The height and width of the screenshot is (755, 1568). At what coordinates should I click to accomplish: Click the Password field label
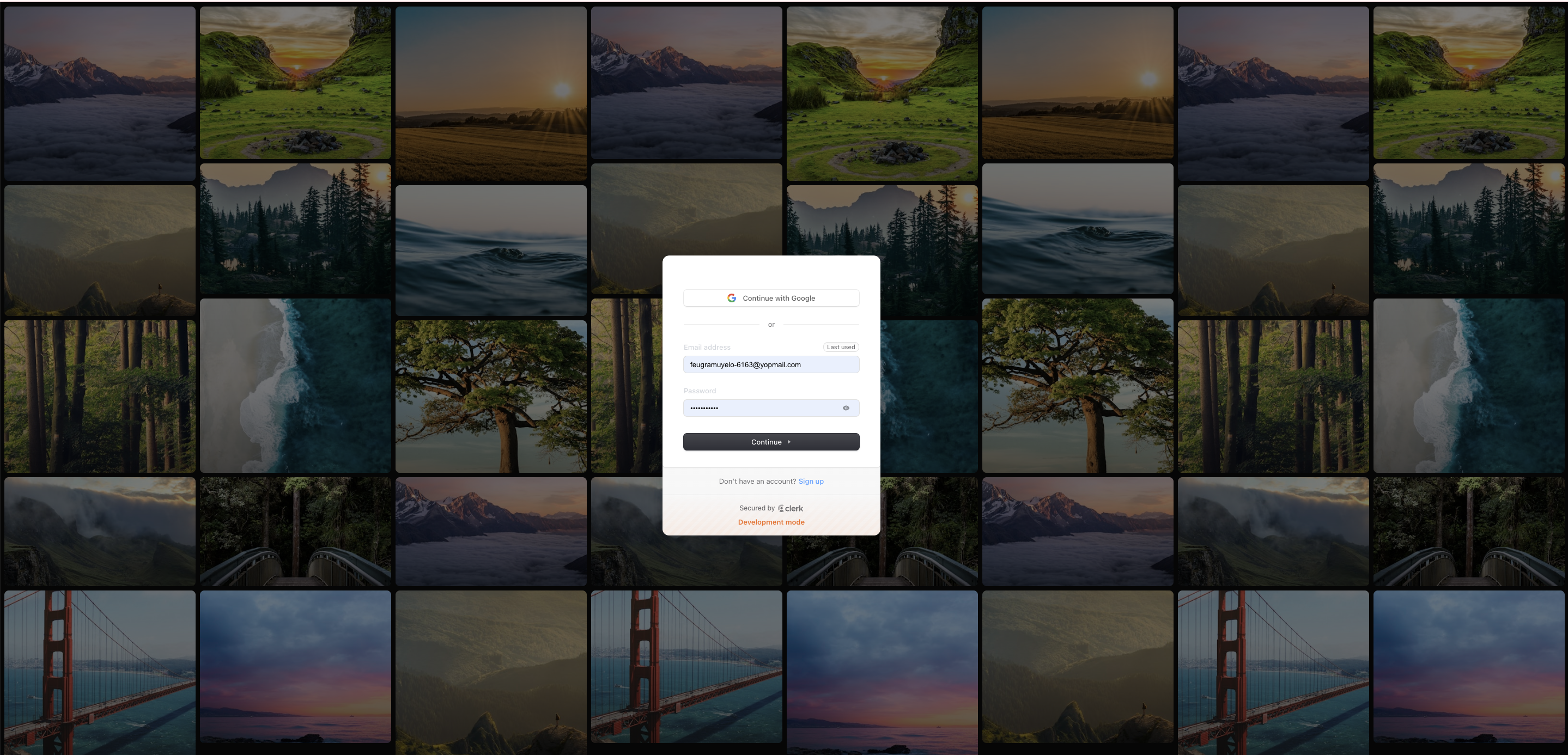[700, 391]
